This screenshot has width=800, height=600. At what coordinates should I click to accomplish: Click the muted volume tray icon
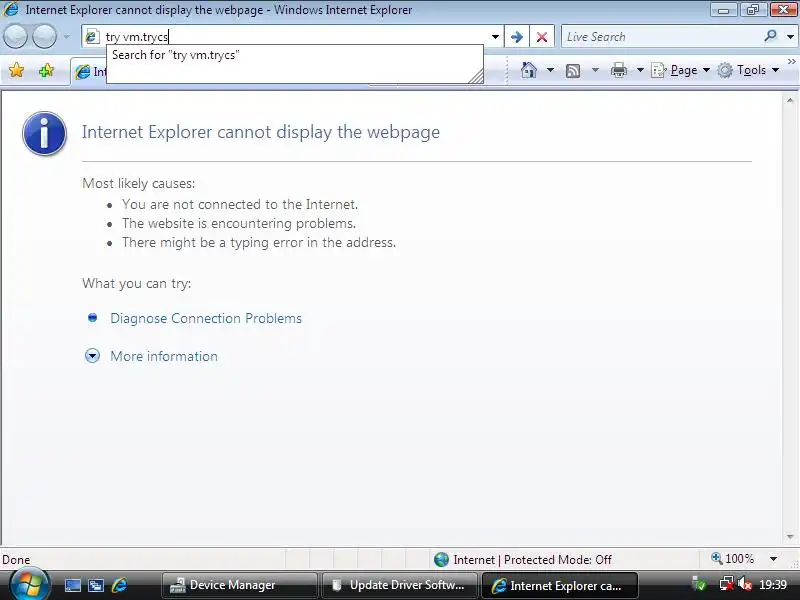point(745,585)
